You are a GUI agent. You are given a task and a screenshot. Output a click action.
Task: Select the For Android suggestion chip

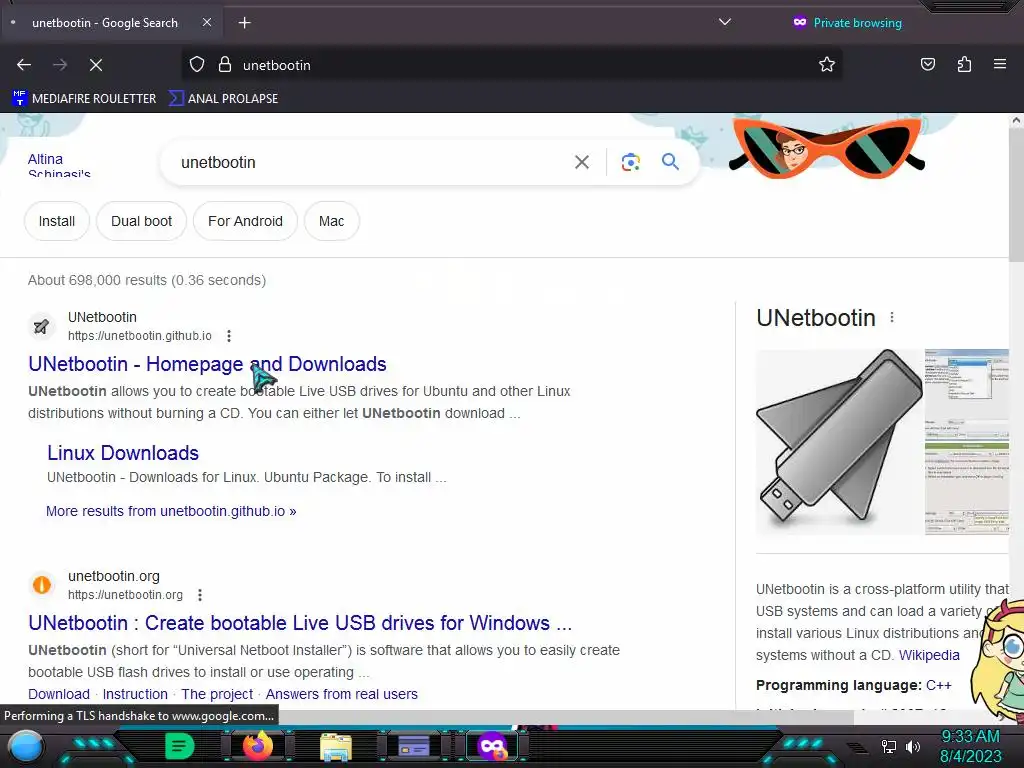246,221
